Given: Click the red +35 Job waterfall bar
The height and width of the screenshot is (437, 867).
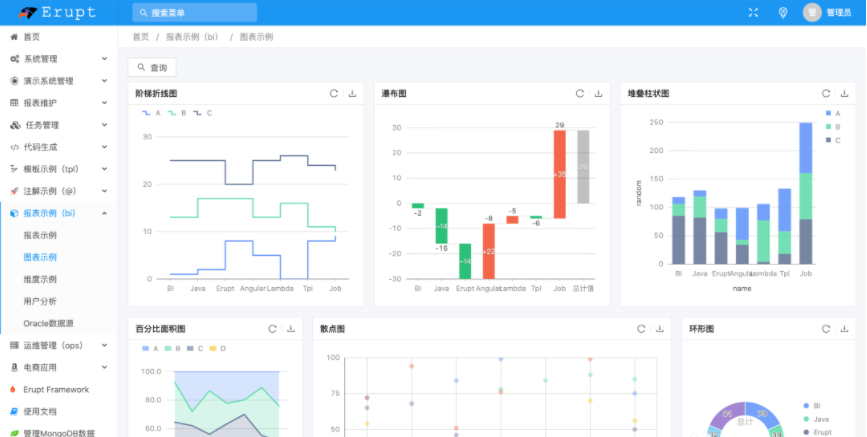Looking at the screenshot, I should pyautogui.click(x=560, y=174).
